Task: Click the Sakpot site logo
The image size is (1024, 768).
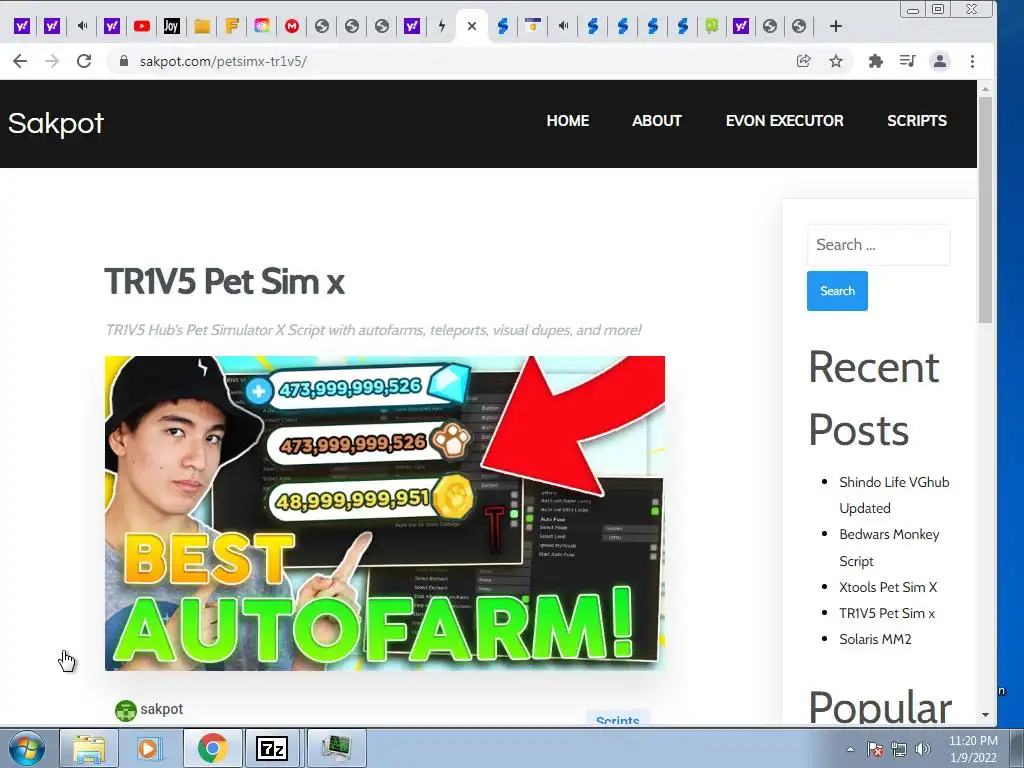Action: coord(56,123)
